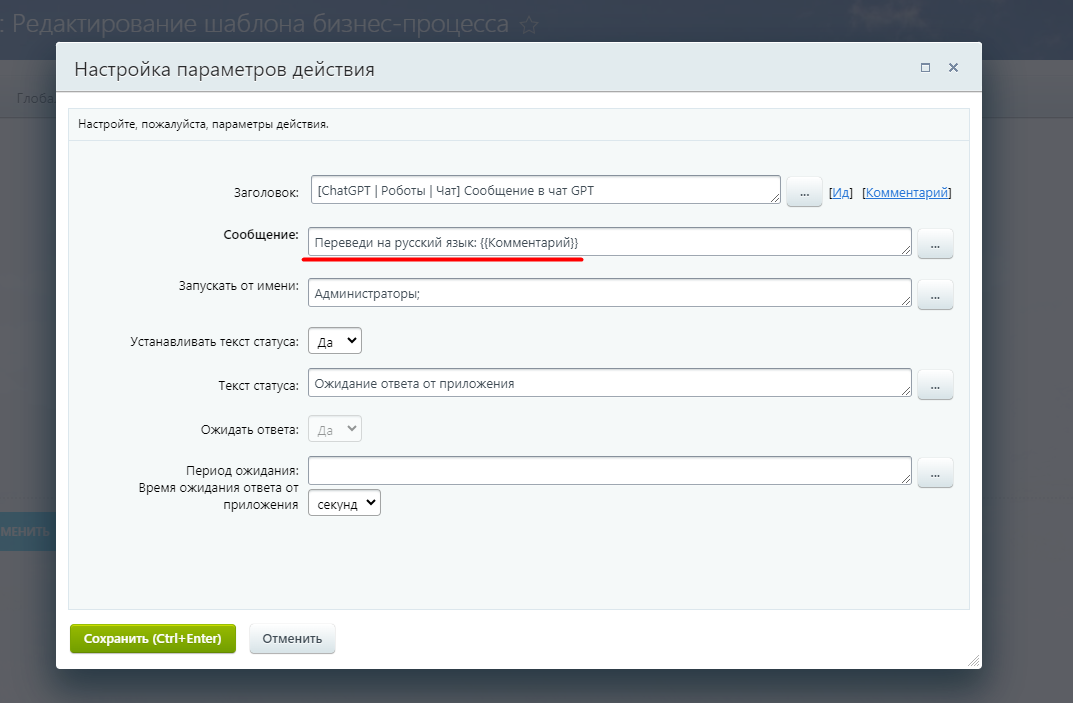1073x703 pixels.
Task: Open value picker for Заголовок field
Action: [804, 191]
